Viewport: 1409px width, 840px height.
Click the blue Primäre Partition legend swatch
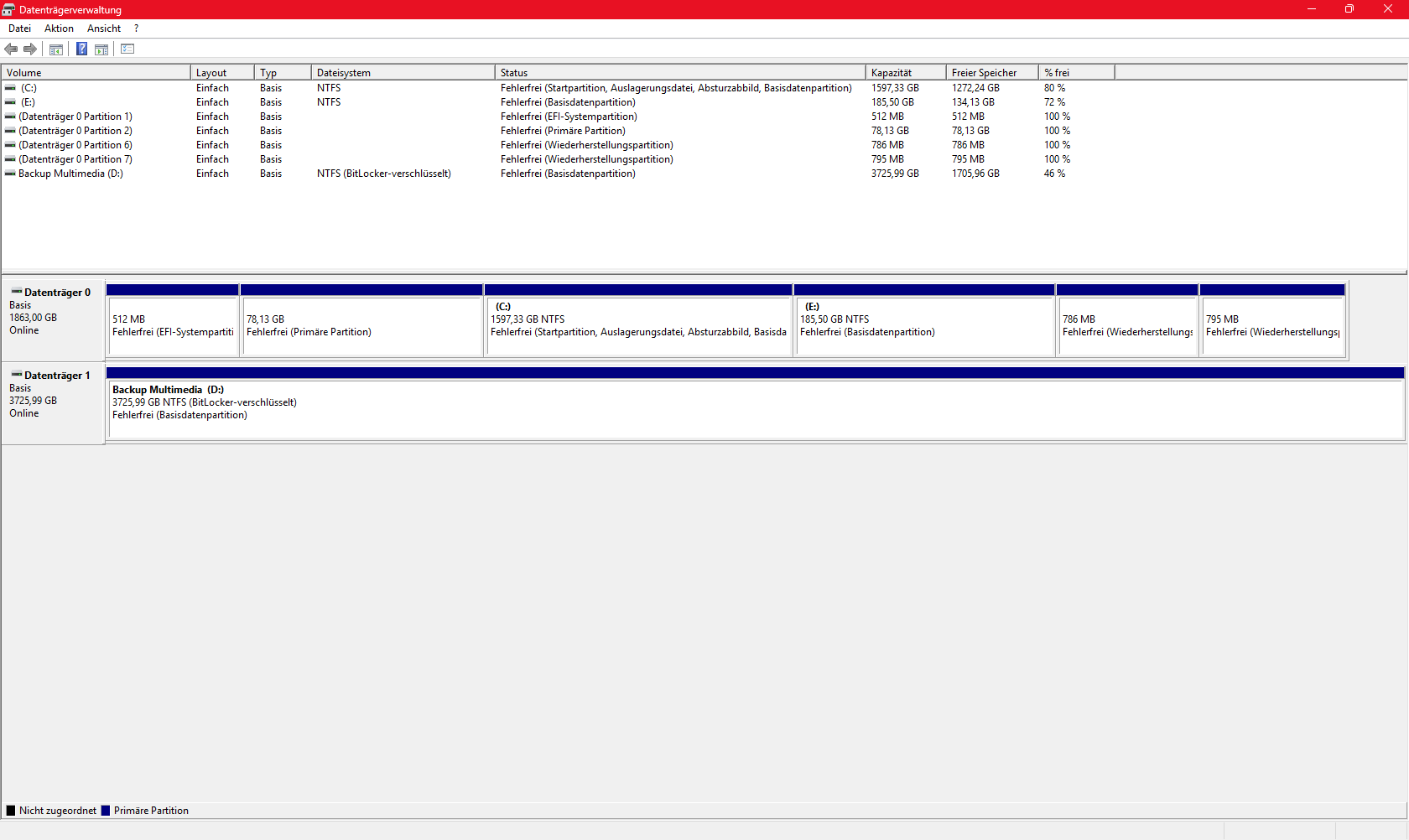[106, 811]
